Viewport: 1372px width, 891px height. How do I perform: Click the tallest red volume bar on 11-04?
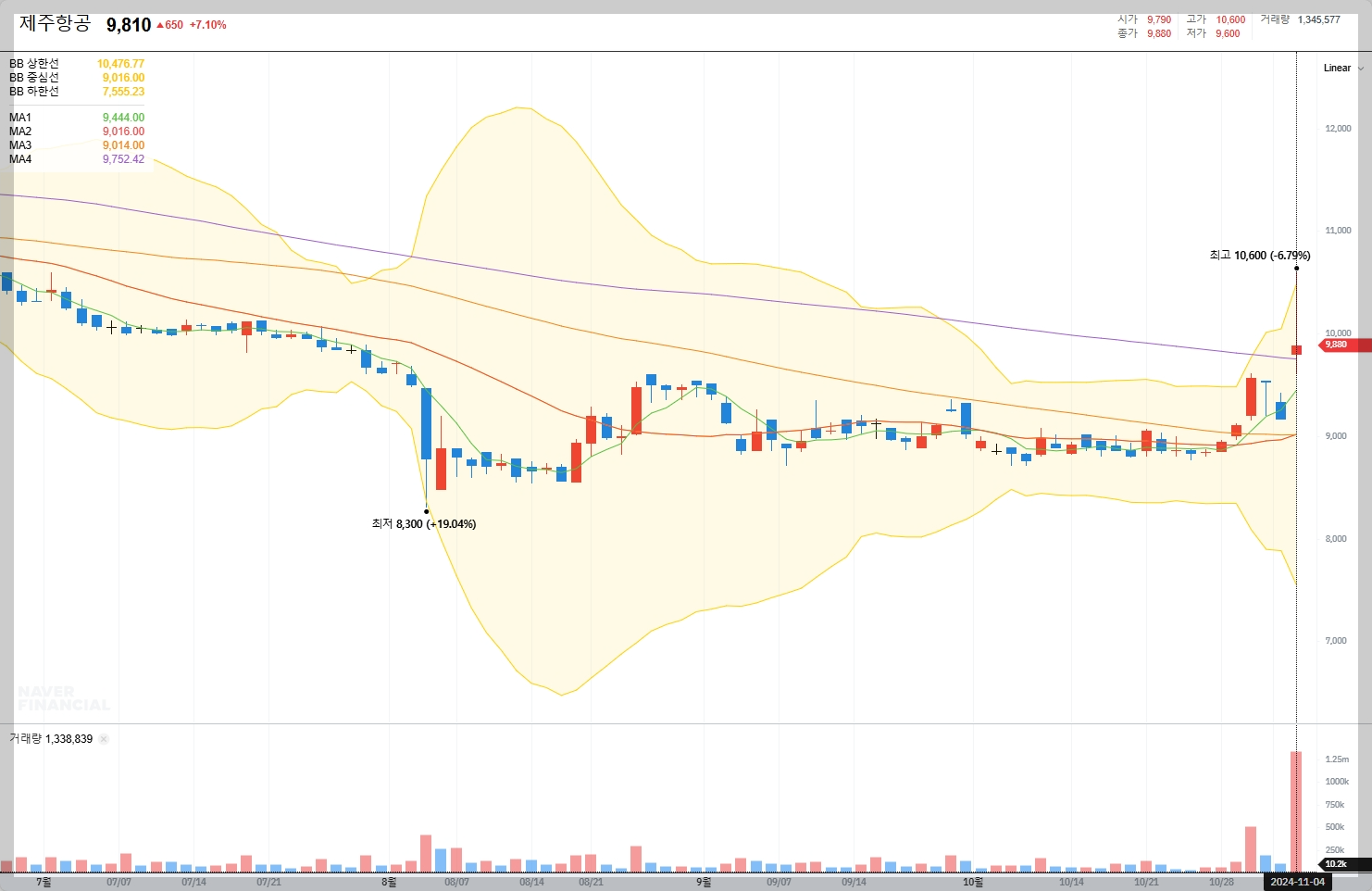tap(1296, 811)
